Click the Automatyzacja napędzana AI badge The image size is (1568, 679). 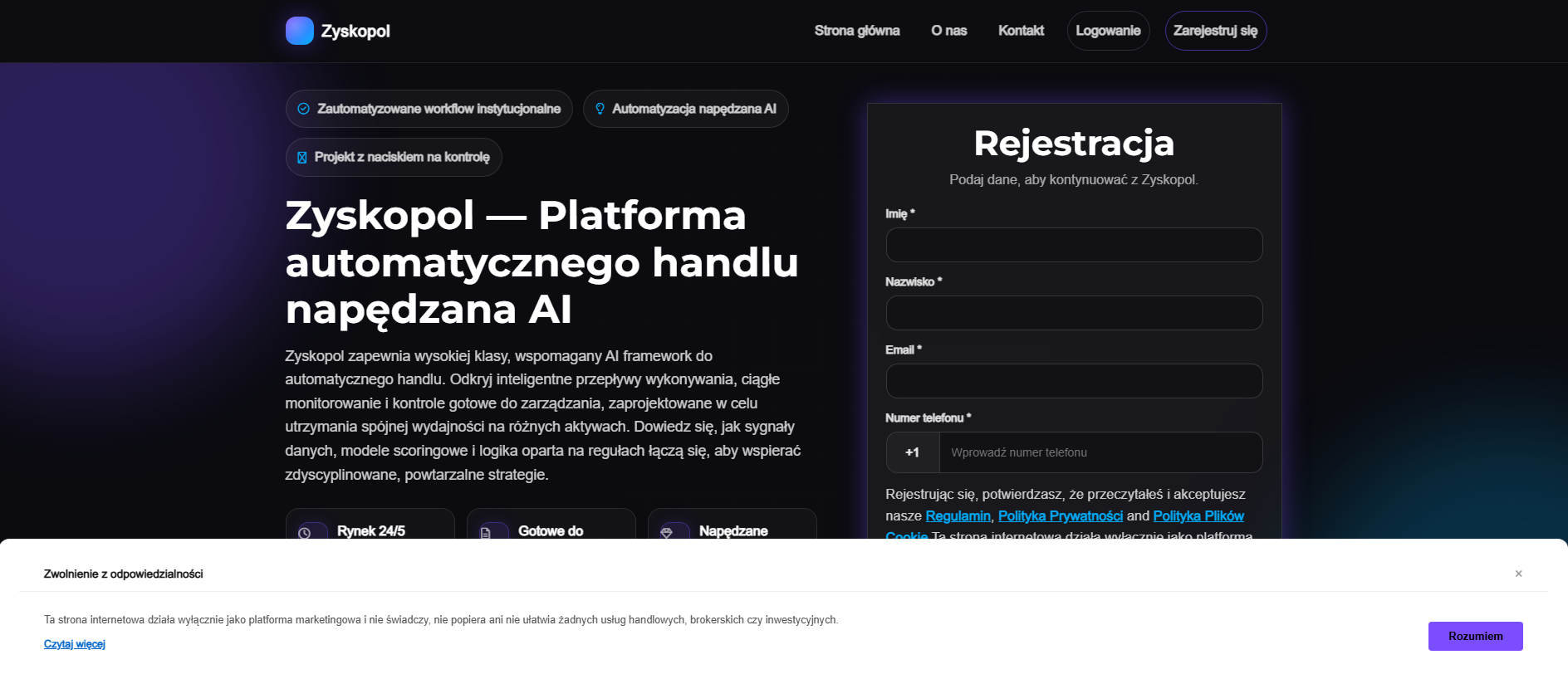685,109
